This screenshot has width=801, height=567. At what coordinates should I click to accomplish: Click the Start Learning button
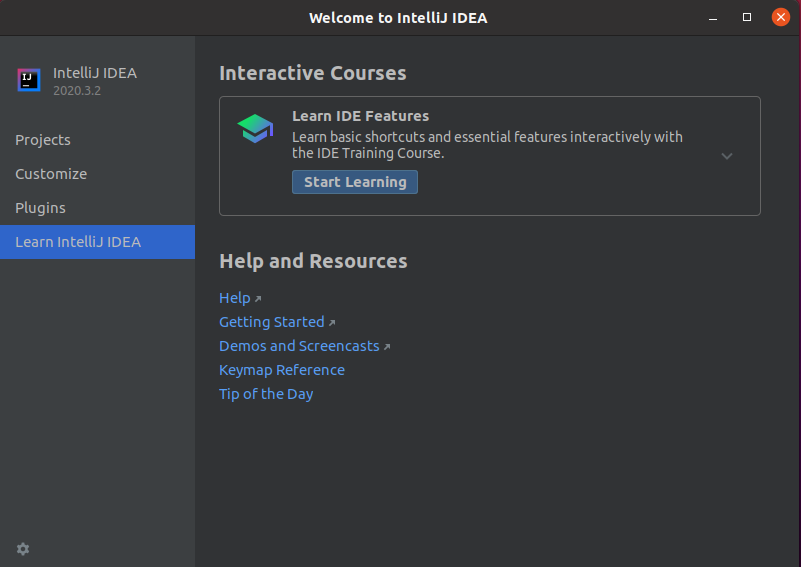pyautogui.click(x=355, y=182)
